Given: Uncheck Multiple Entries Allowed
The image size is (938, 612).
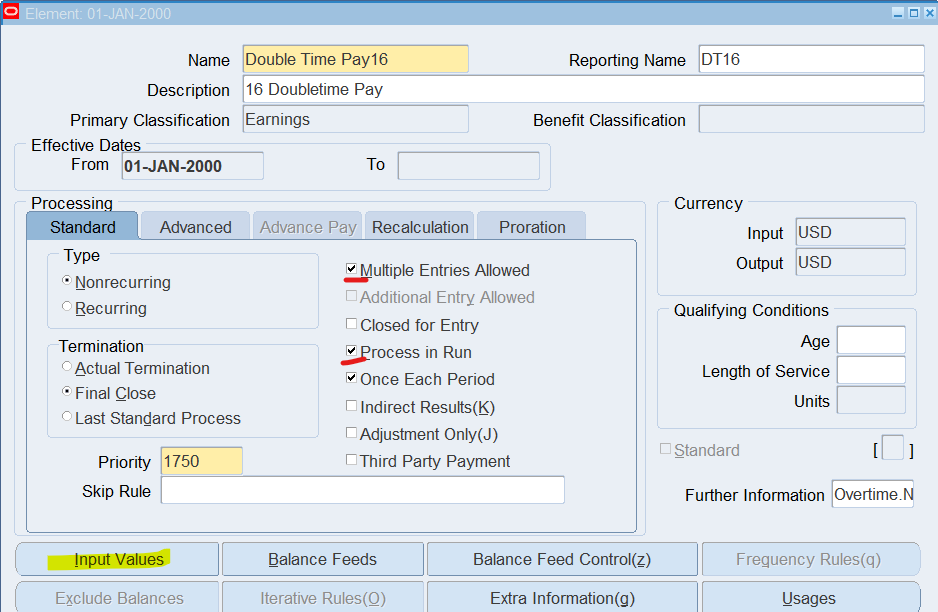Looking at the screenshot, I should [x=351, y=270].
